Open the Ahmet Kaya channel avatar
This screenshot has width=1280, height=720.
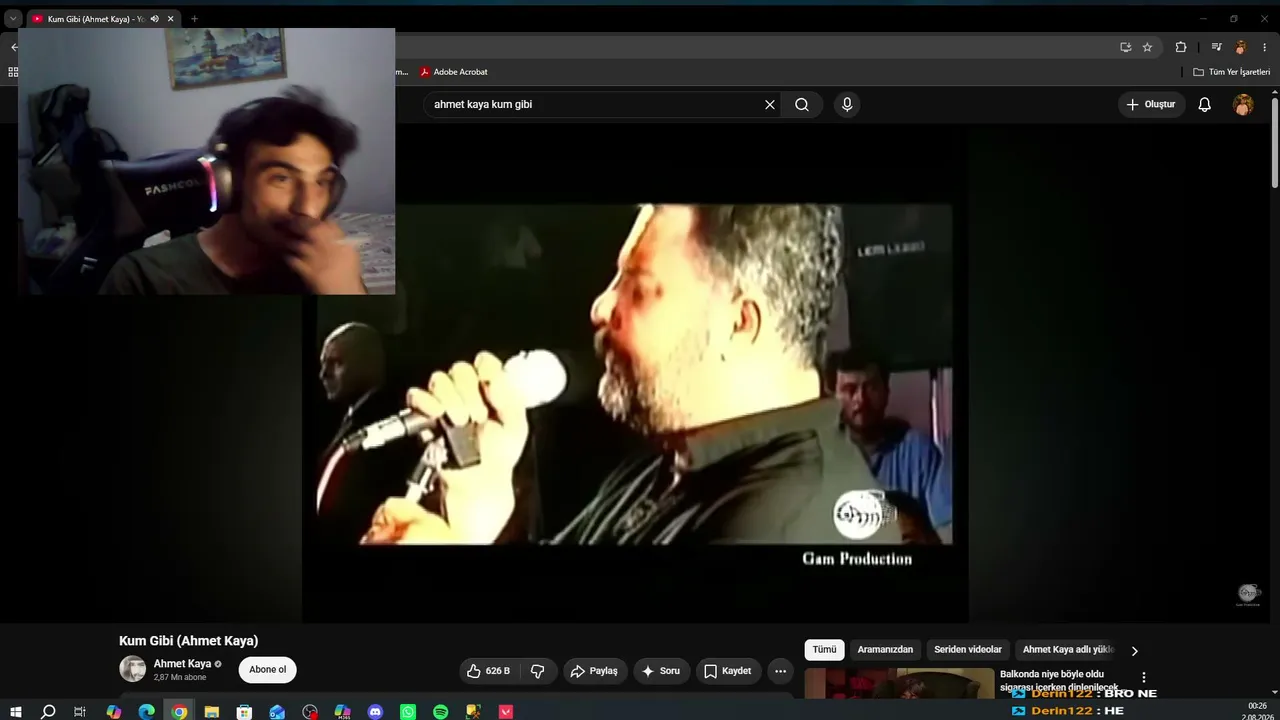[132, 669]
